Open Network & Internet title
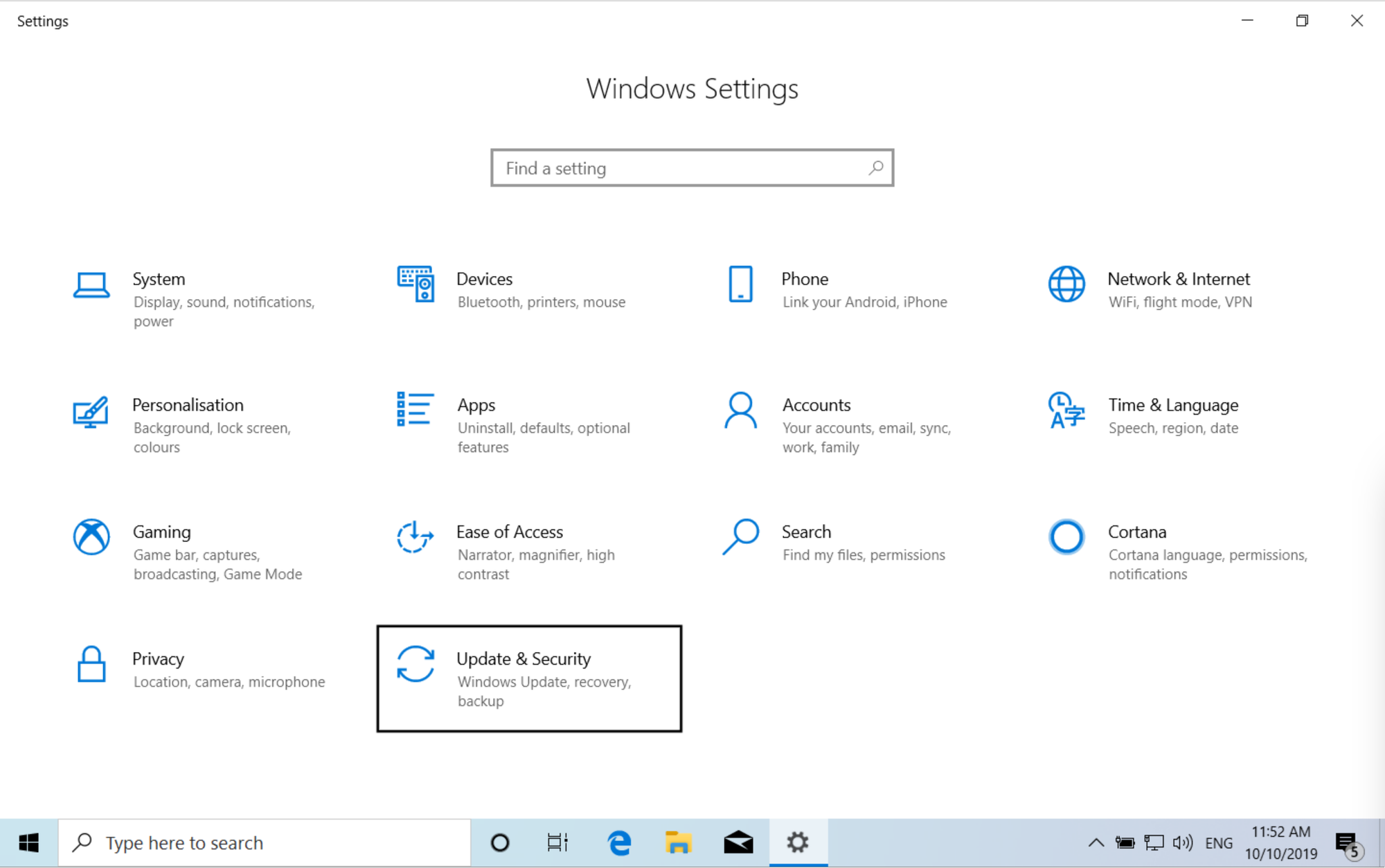The image size is (1385, 868). (x=1179, y=279)
